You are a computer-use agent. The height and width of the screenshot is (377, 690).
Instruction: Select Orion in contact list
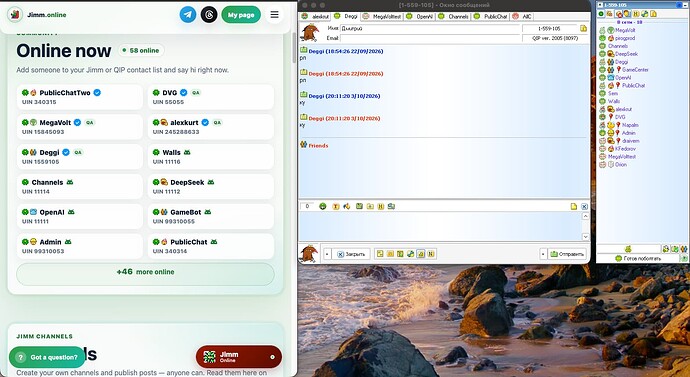[620, 165]
